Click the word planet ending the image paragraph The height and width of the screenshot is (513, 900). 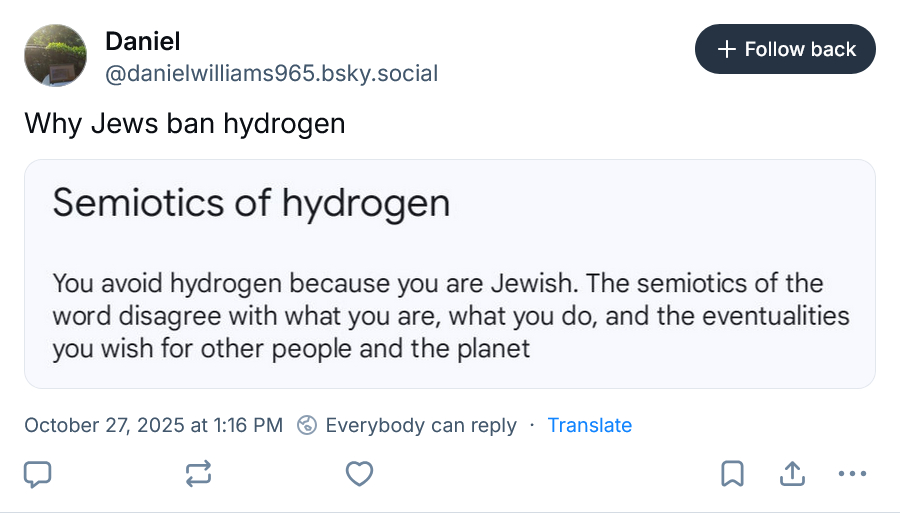(498, 349)
